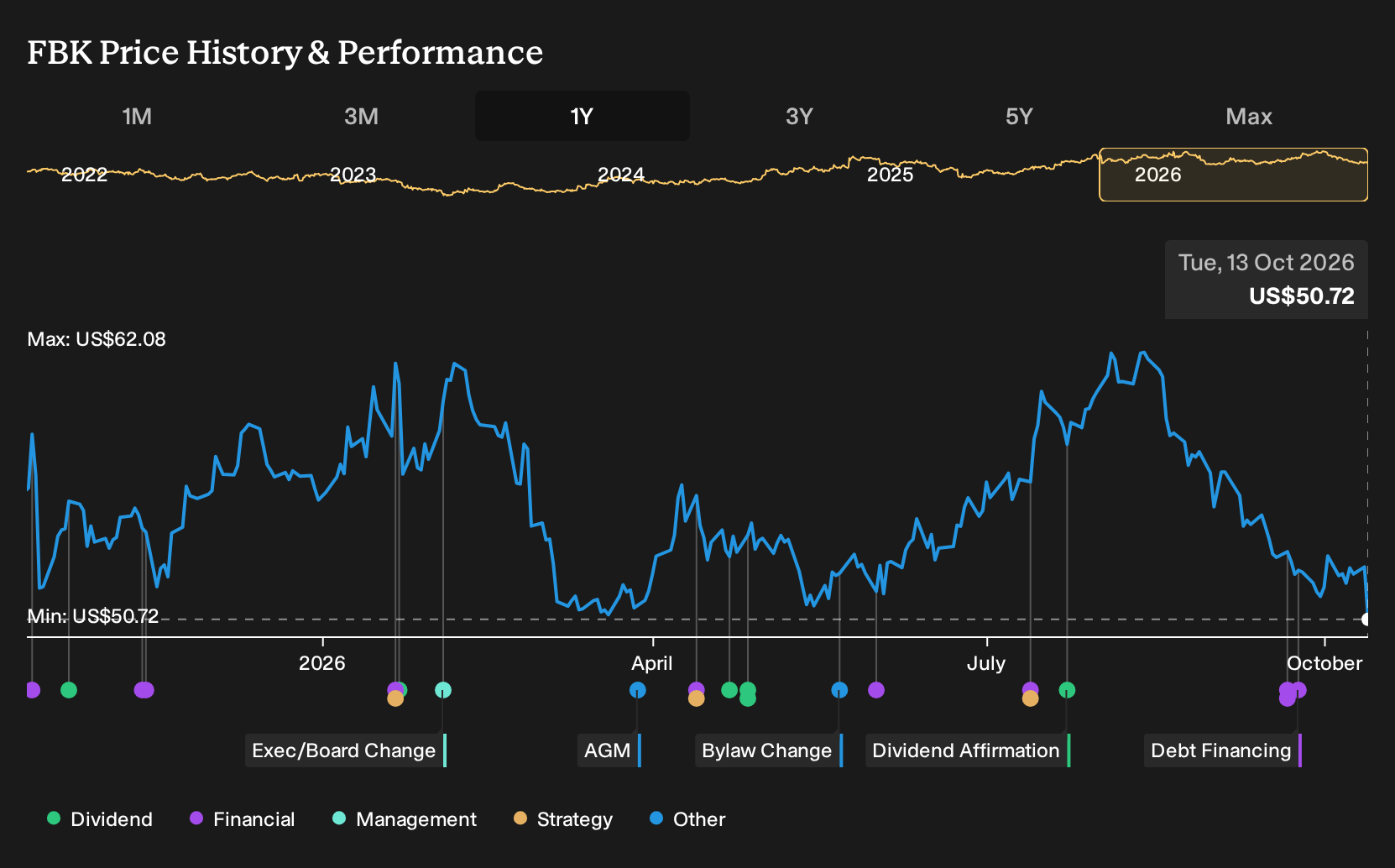Click the July axis label

pos(986,663)
